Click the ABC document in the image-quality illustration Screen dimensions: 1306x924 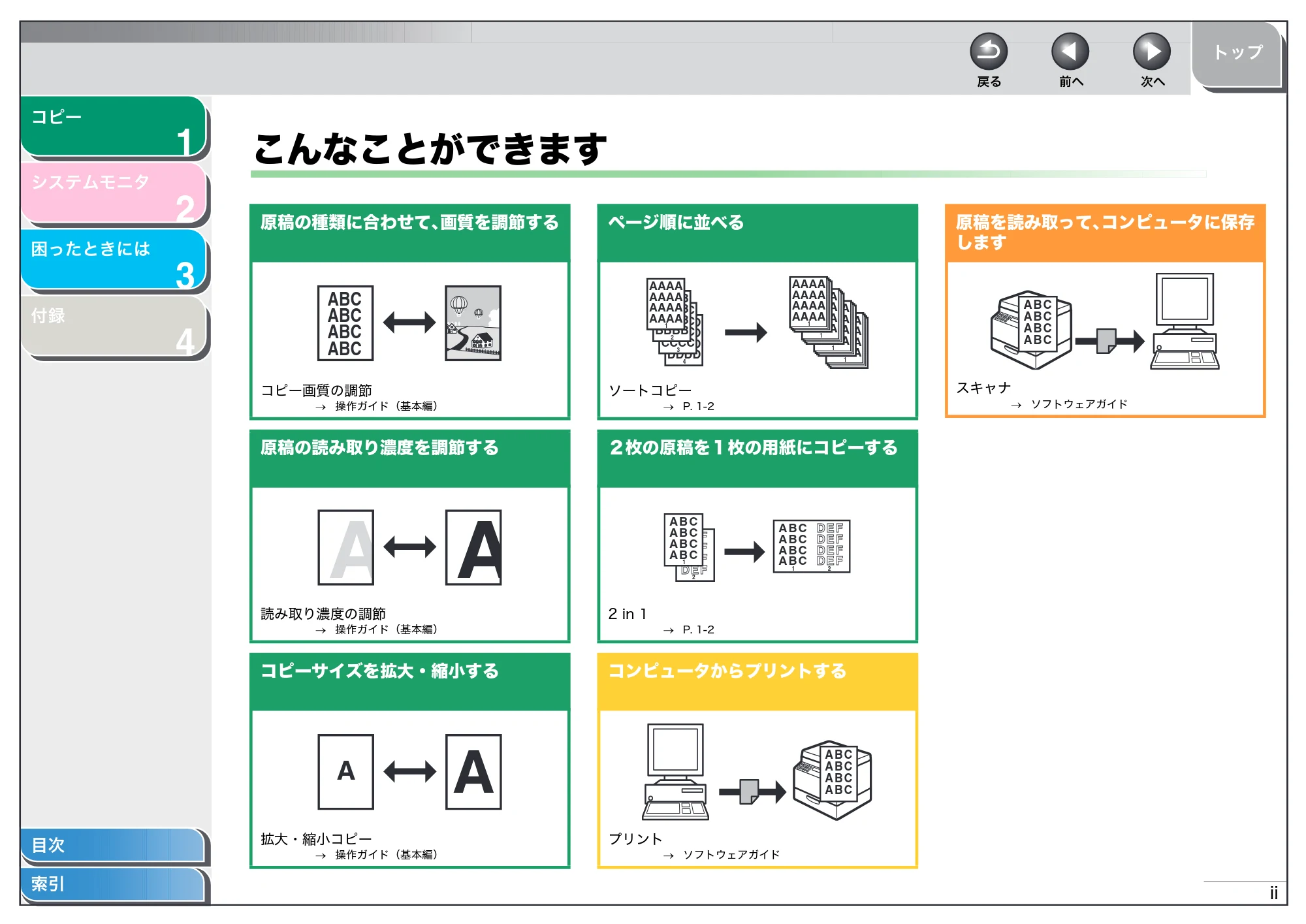point(345,323)
